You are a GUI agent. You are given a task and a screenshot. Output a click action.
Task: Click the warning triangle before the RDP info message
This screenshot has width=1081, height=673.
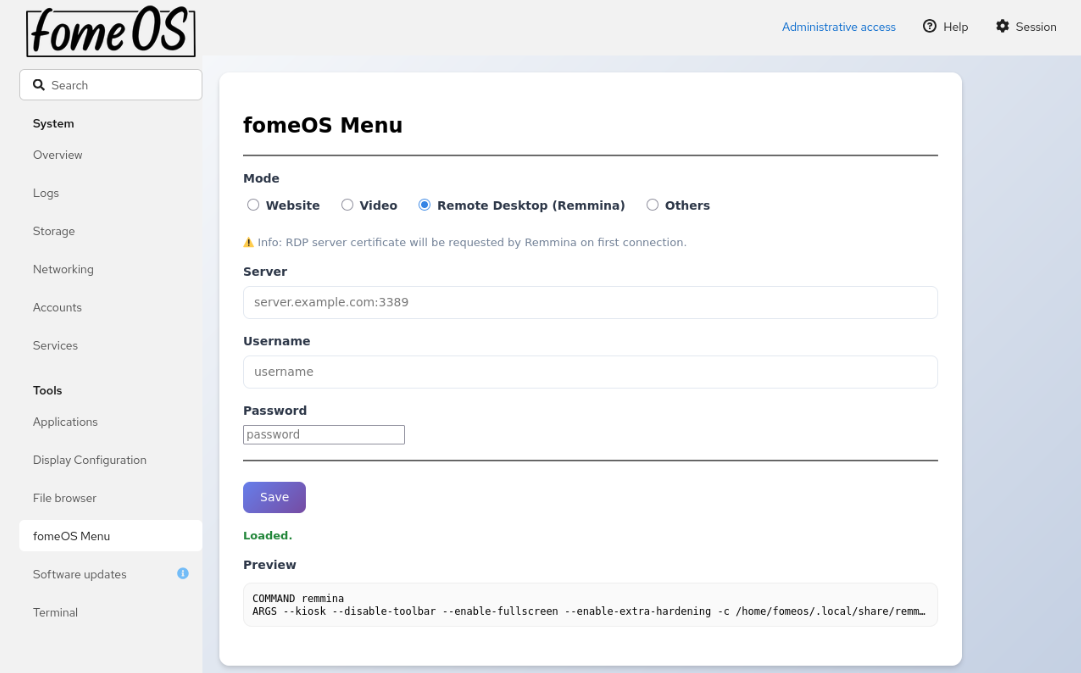coord(248,242)
